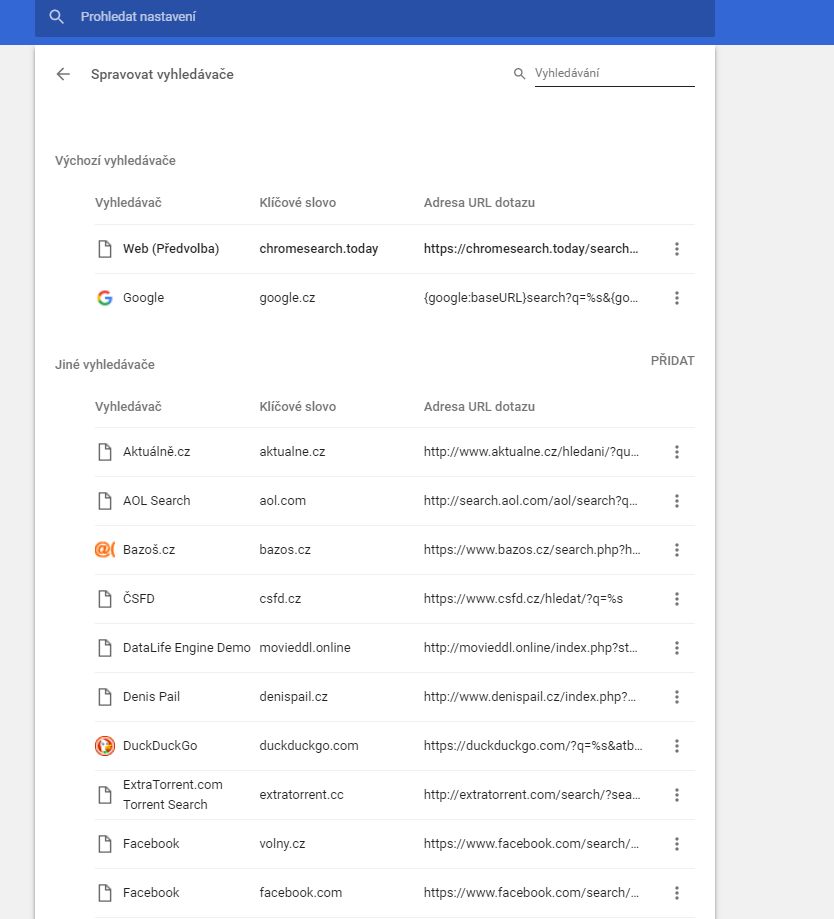Open more actions menu for Denis Pail
This screenshot has width=834, height=919.
[x=677, y=697]
